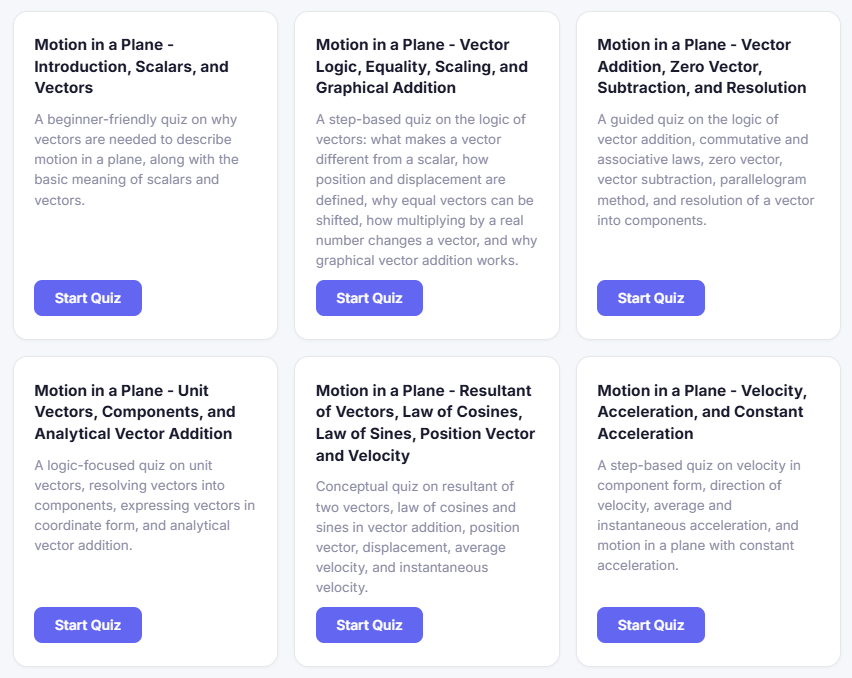Click the guided quiz description about parallelogram method

click(705, 170)
